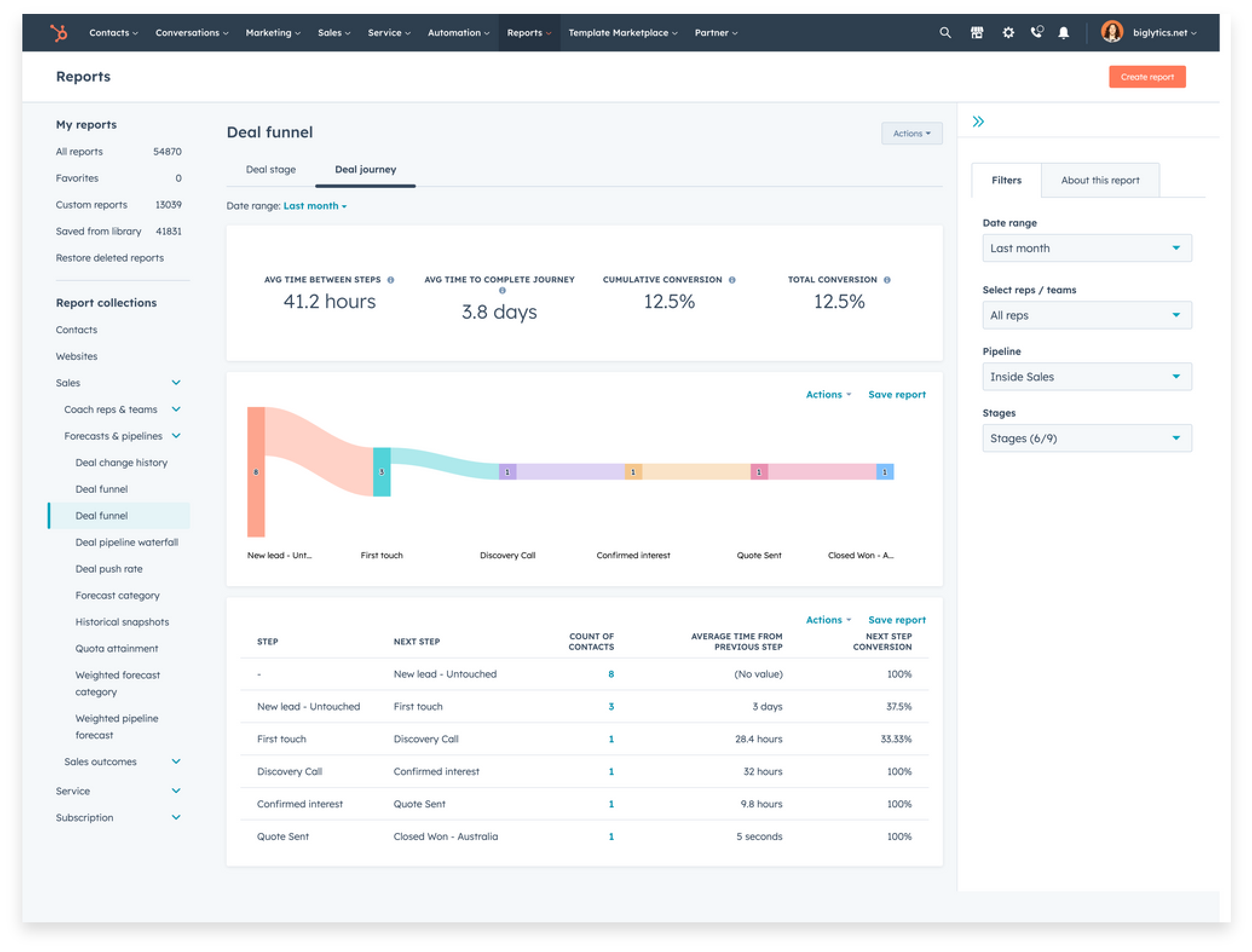
Task: Open Deal pipeline waterfall in sidebar
Action: pyautogui.click(x=126, y=543)
